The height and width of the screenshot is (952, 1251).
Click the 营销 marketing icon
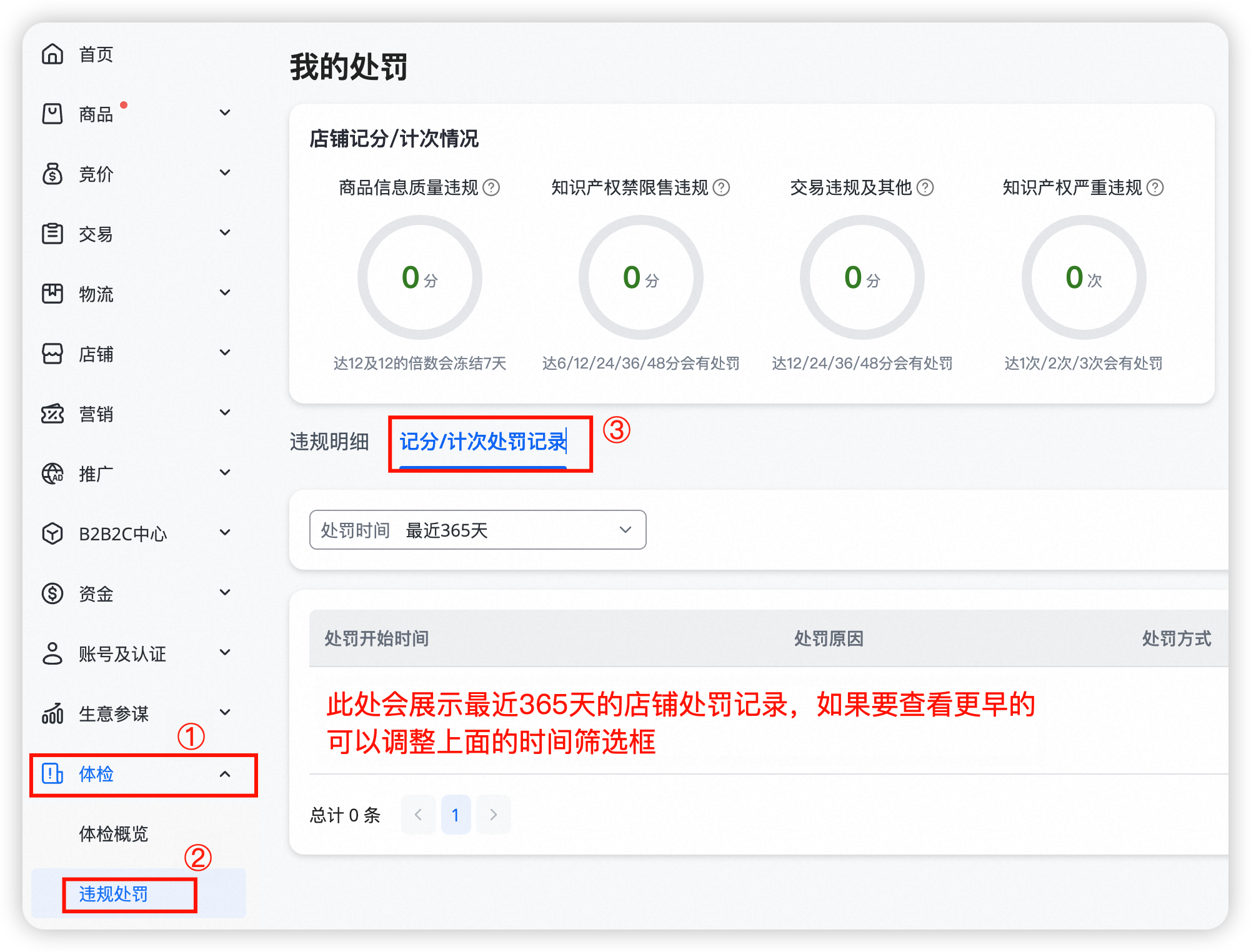click(54, 414)
